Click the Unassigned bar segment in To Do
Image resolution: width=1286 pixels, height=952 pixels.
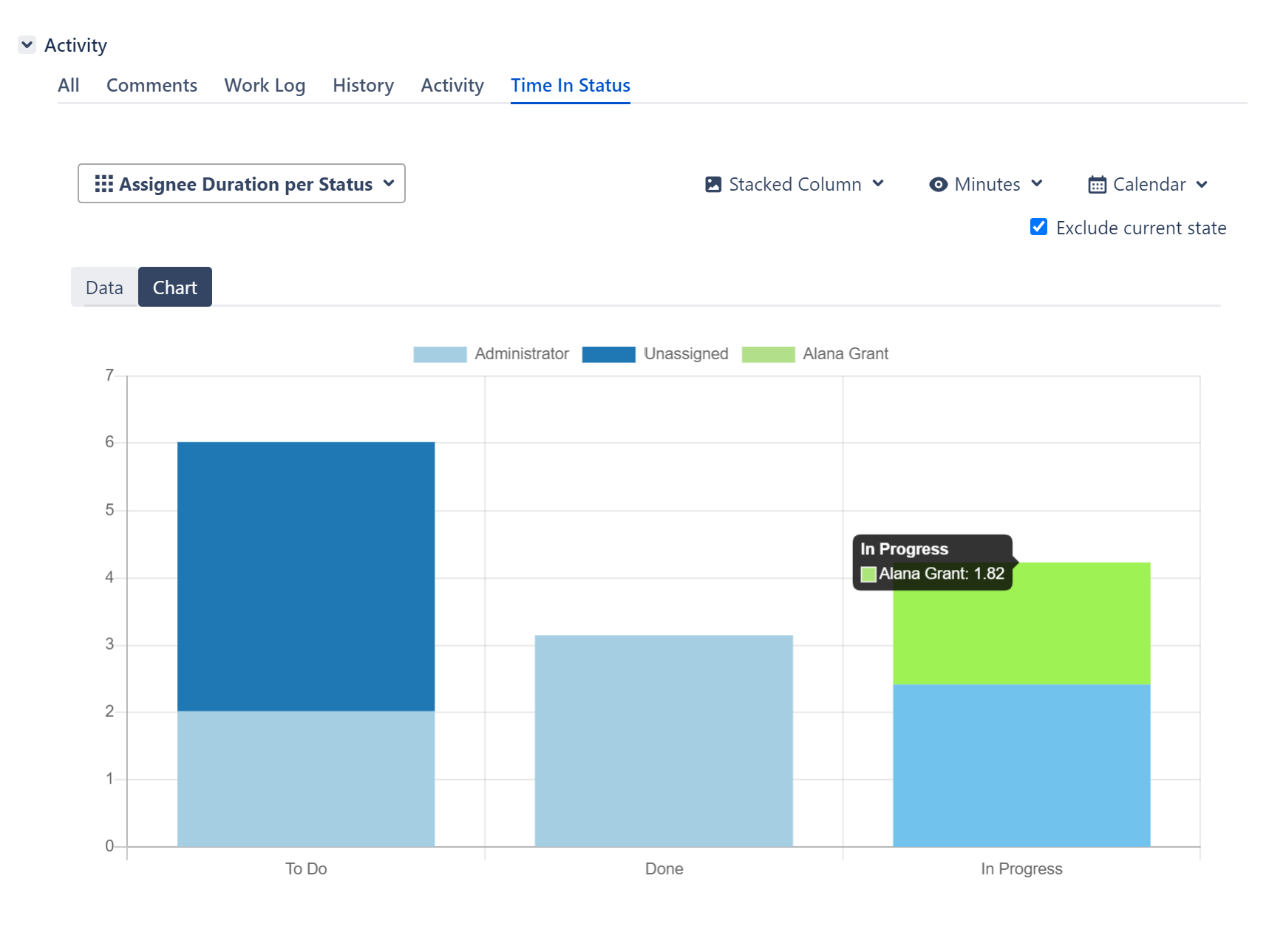306,577
